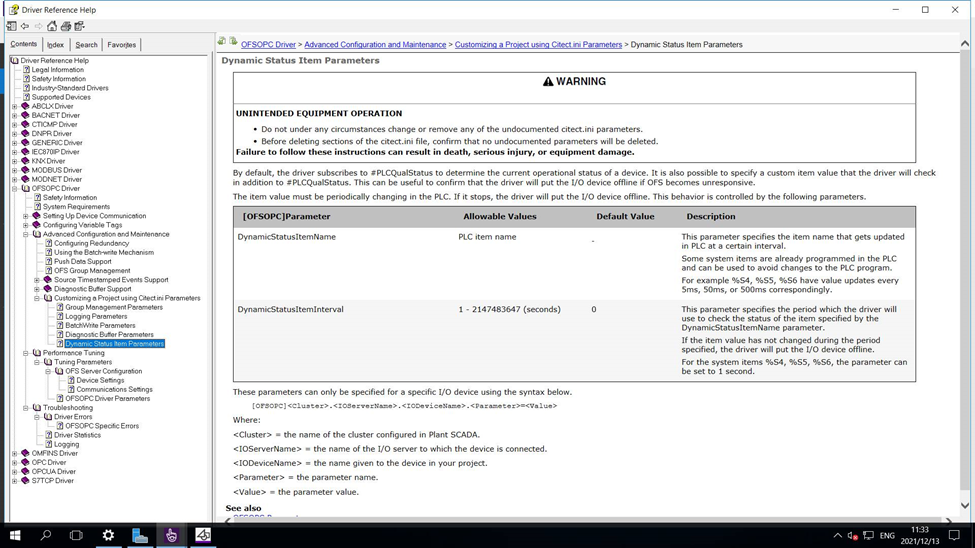
Task: Show hidden tray icons chevron
Action: [x=838, y=536]
